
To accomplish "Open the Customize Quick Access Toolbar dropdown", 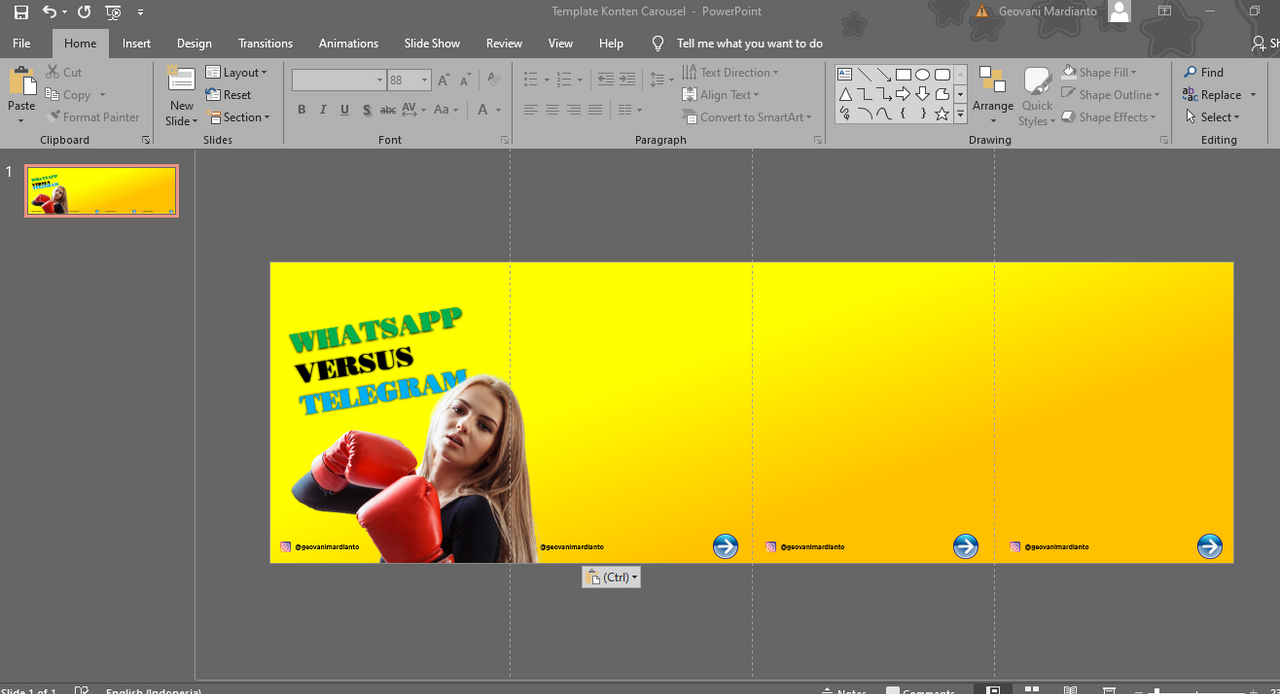I will (140, 12).
